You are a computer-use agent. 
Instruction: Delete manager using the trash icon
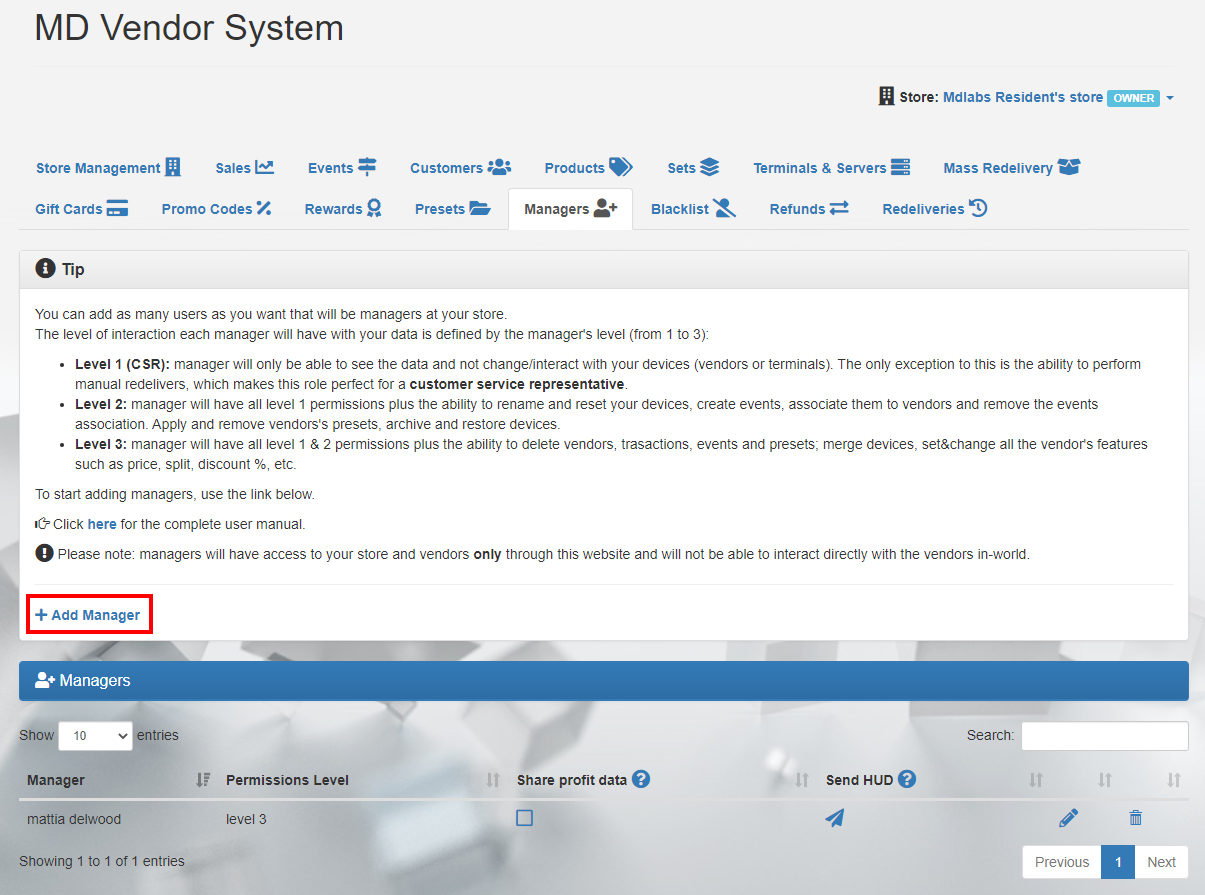pyautogui.click(x=1135, y=819)
